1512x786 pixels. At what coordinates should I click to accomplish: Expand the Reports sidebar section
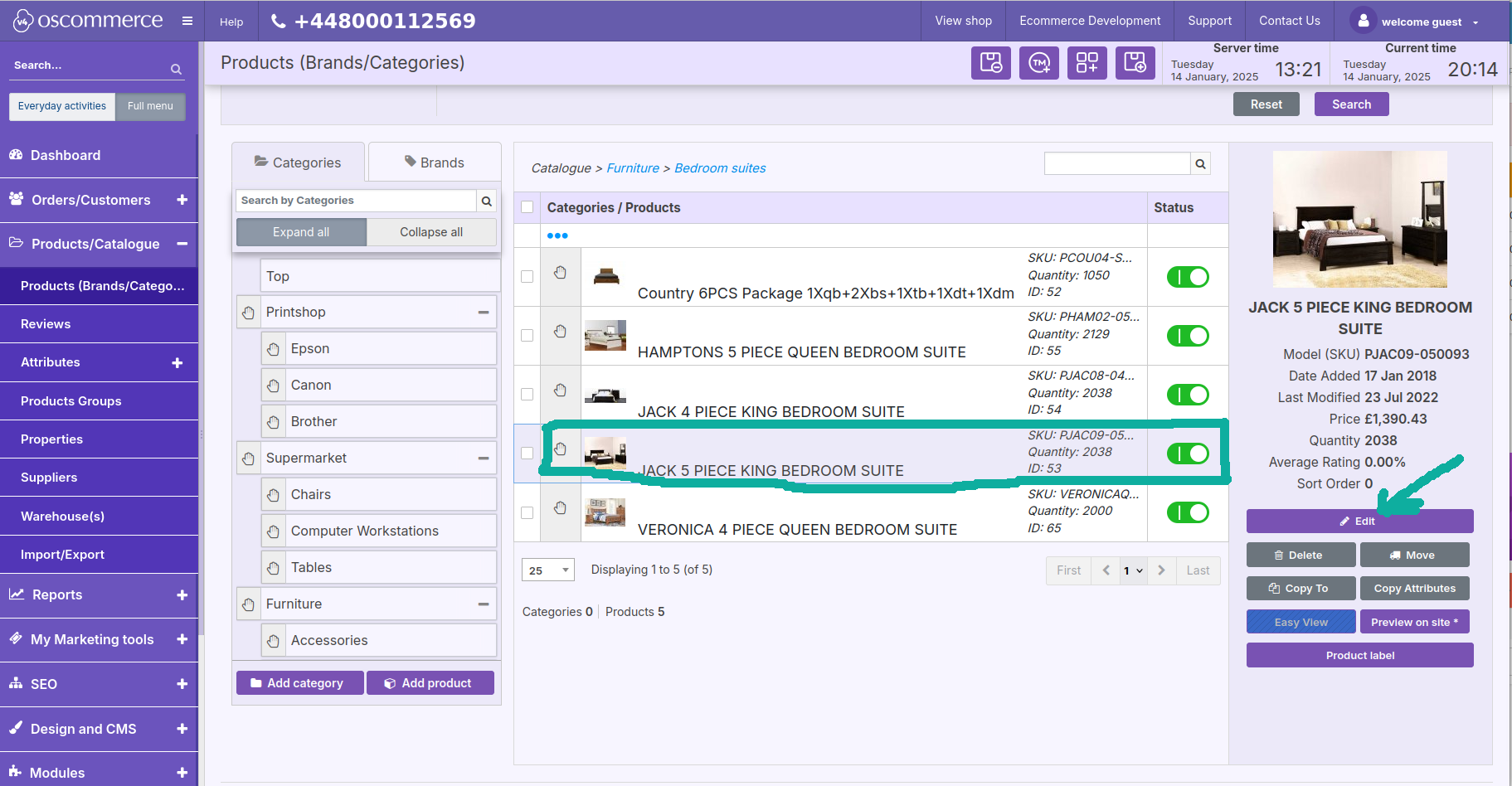(182, 594)
